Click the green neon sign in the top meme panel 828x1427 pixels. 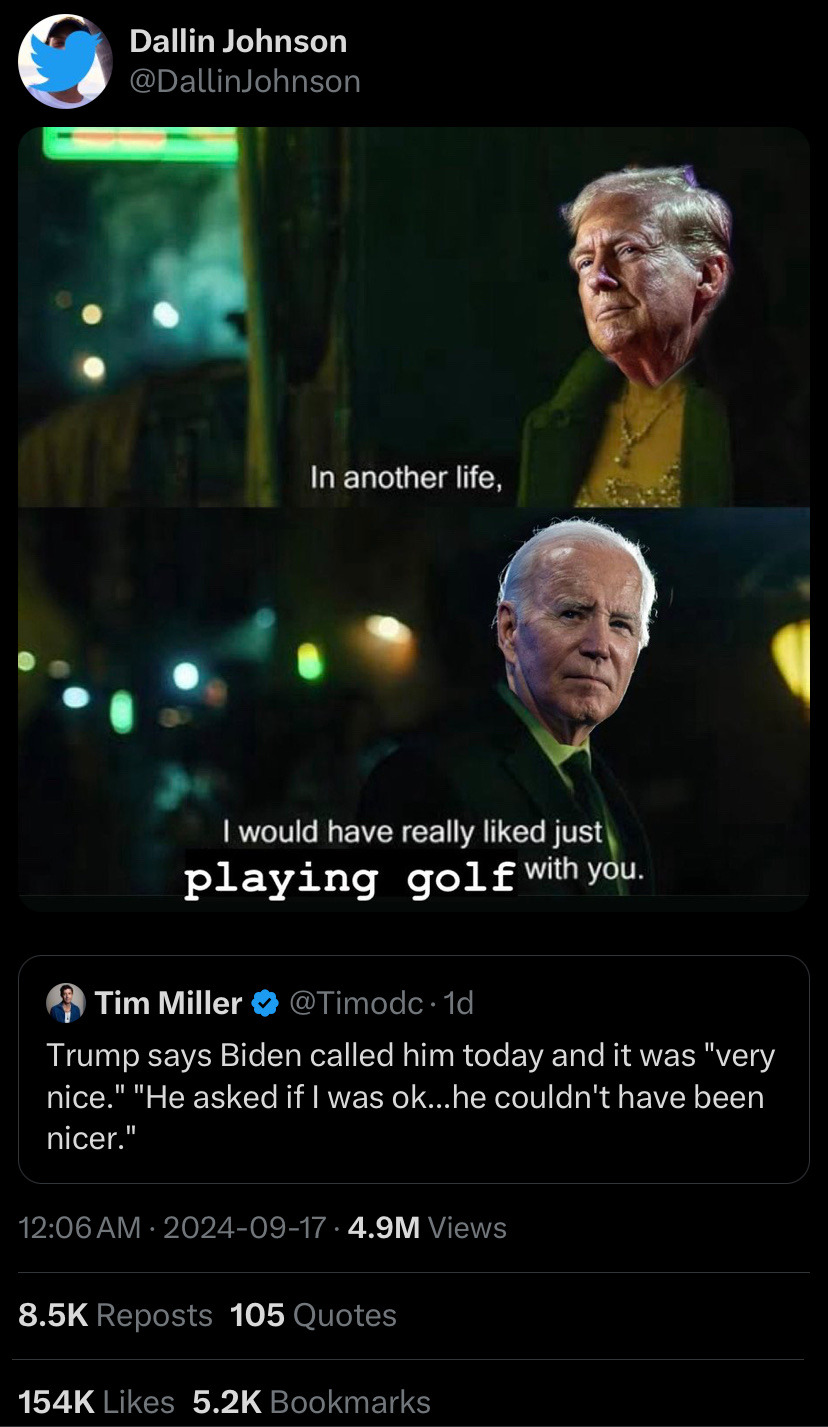140,145
